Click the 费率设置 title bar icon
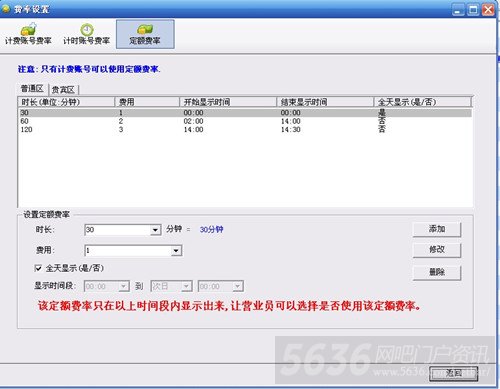Image resolution: width=500 pixels, height=389 pixels. pos(5,8)
